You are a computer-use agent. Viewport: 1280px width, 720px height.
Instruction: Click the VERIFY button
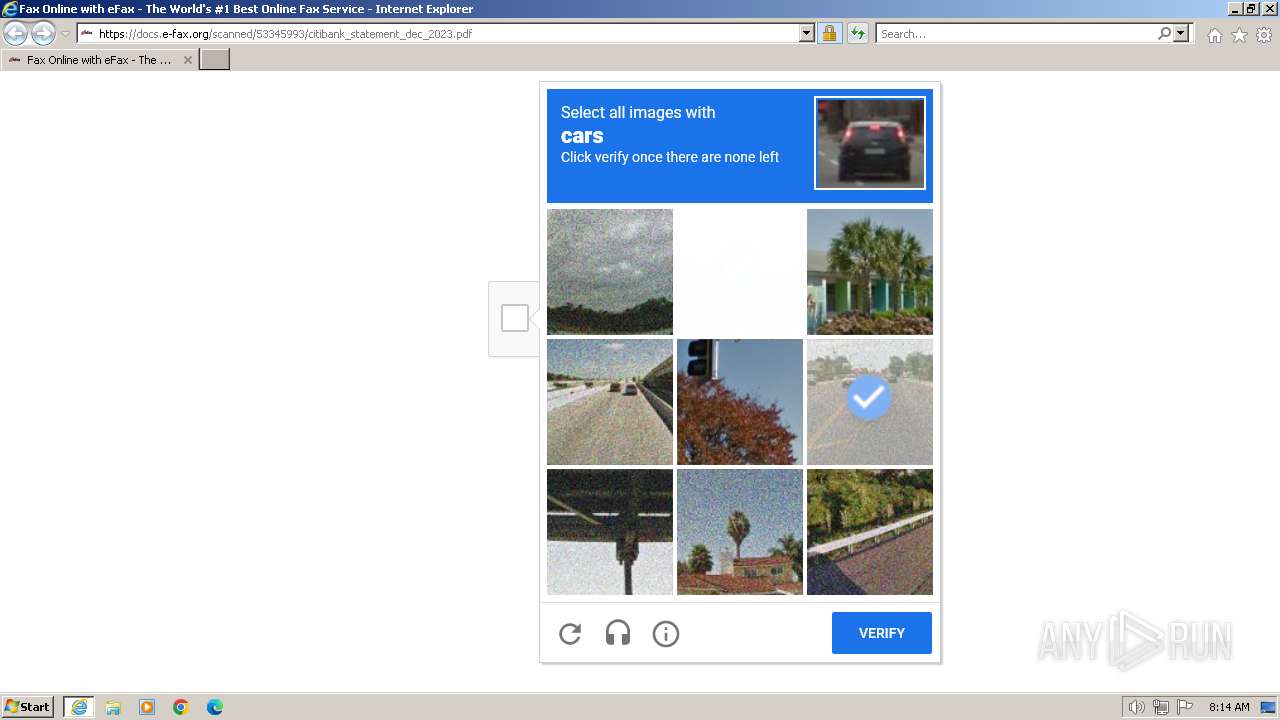(x=882, y=633)
